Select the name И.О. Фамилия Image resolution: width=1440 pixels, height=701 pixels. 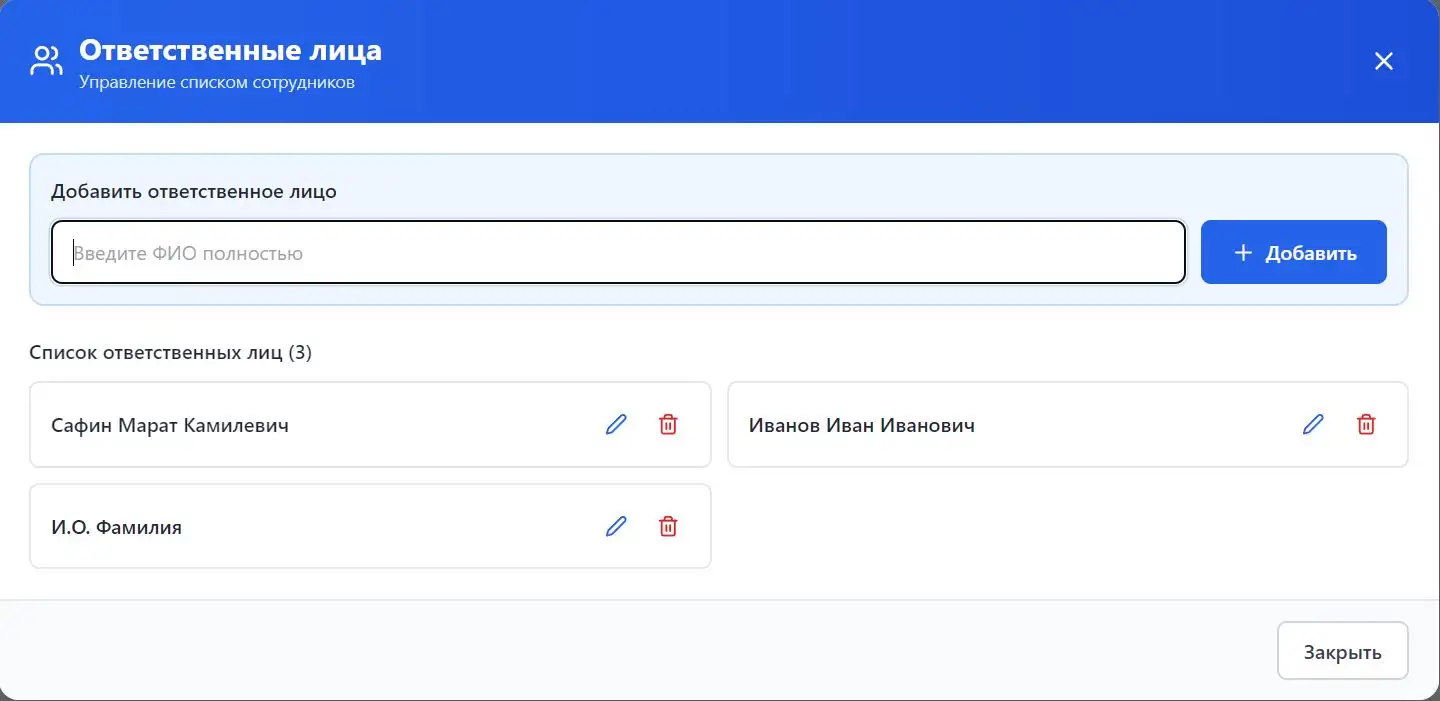click(x=116, y=527)
